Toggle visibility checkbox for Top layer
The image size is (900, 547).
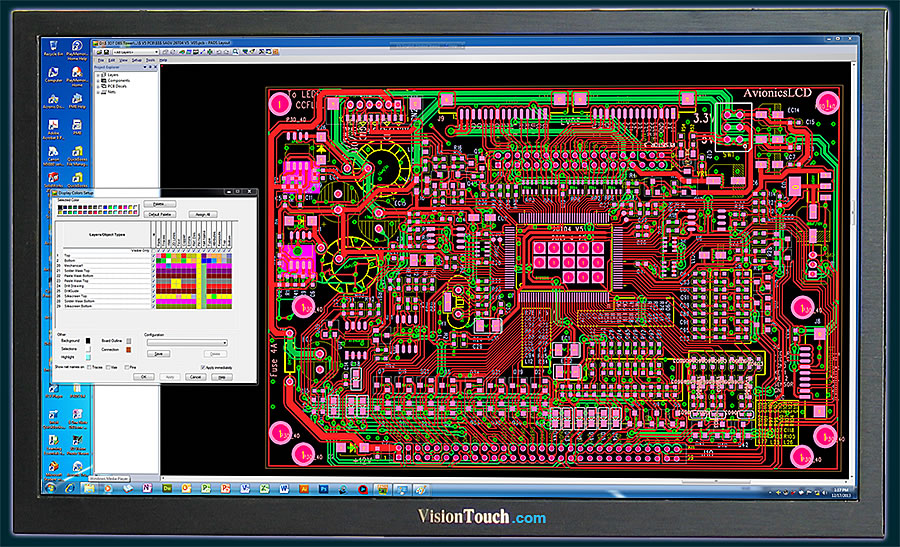coord(153,256)
